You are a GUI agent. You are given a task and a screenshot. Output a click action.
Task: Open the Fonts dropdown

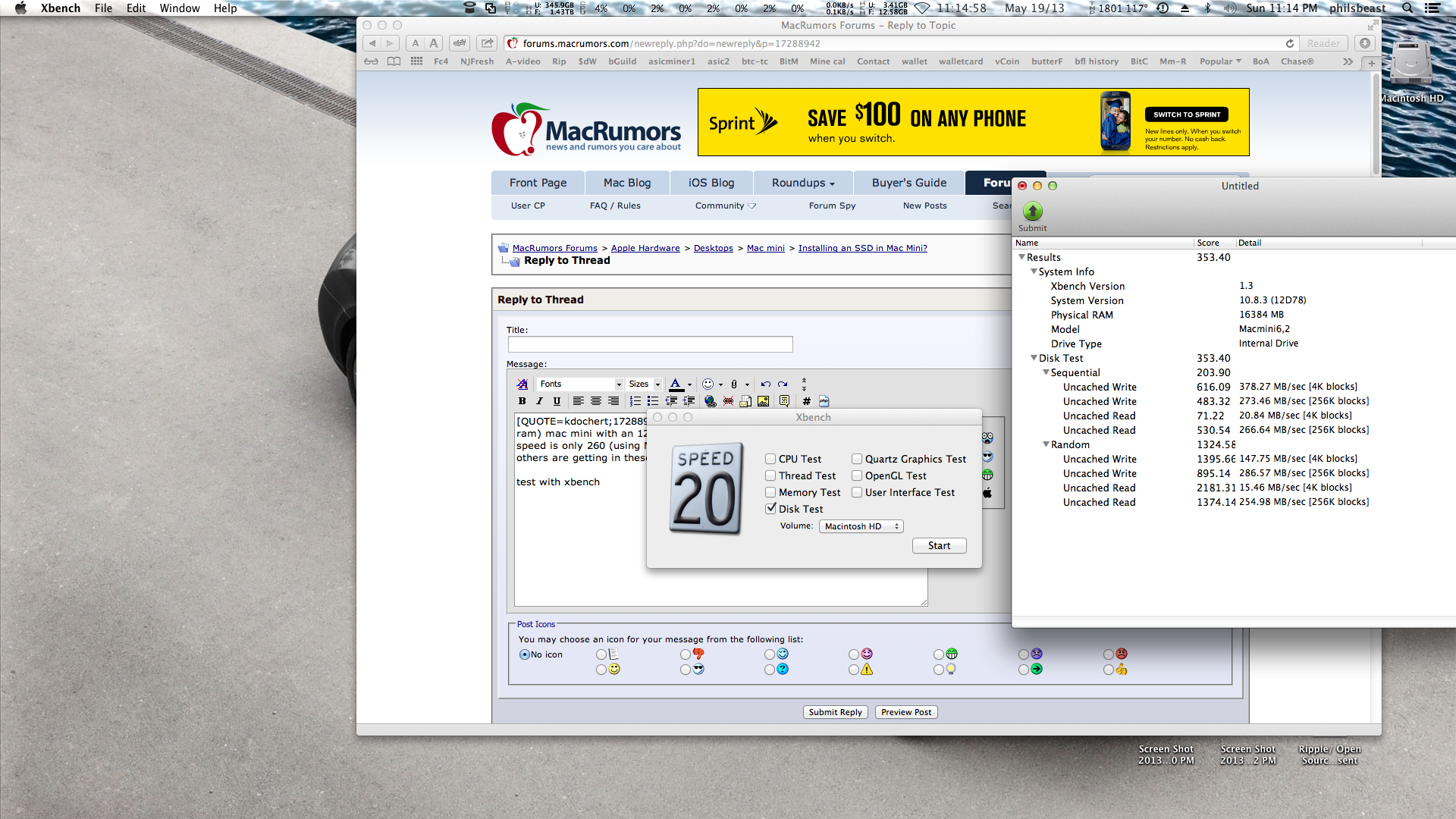tap(580, 384)
